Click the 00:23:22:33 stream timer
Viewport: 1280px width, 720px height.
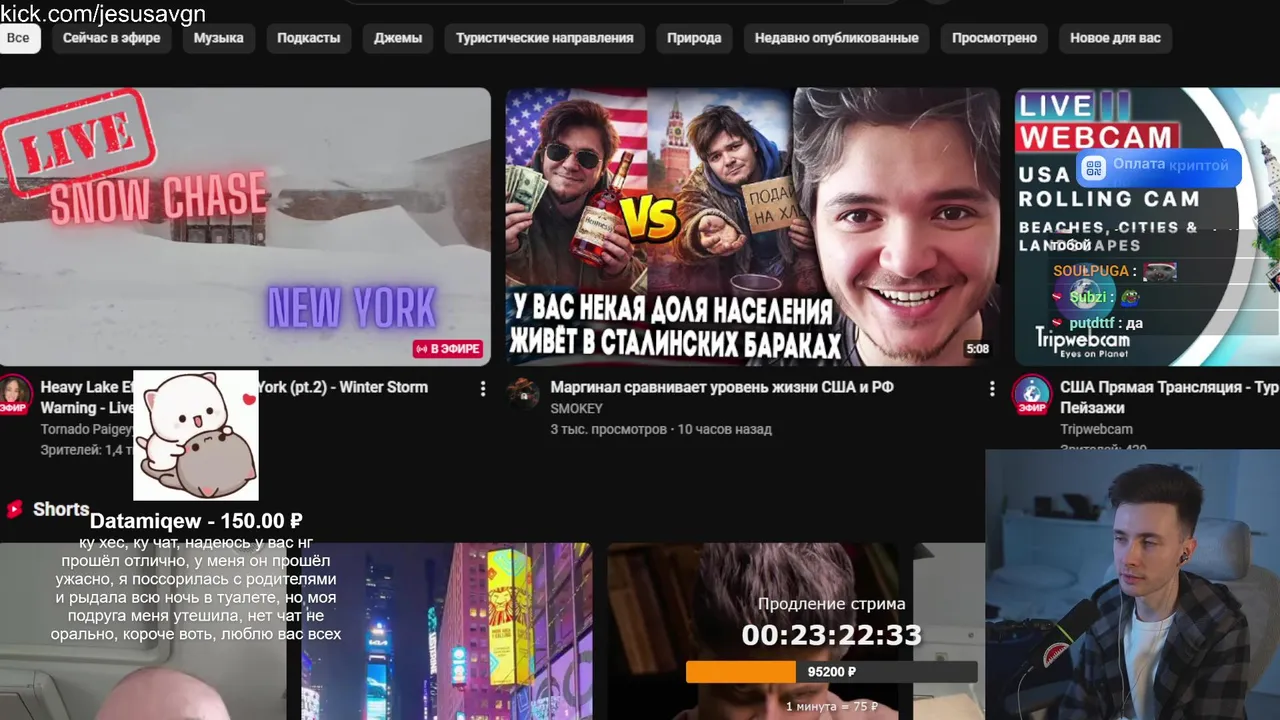pos(831,634)
